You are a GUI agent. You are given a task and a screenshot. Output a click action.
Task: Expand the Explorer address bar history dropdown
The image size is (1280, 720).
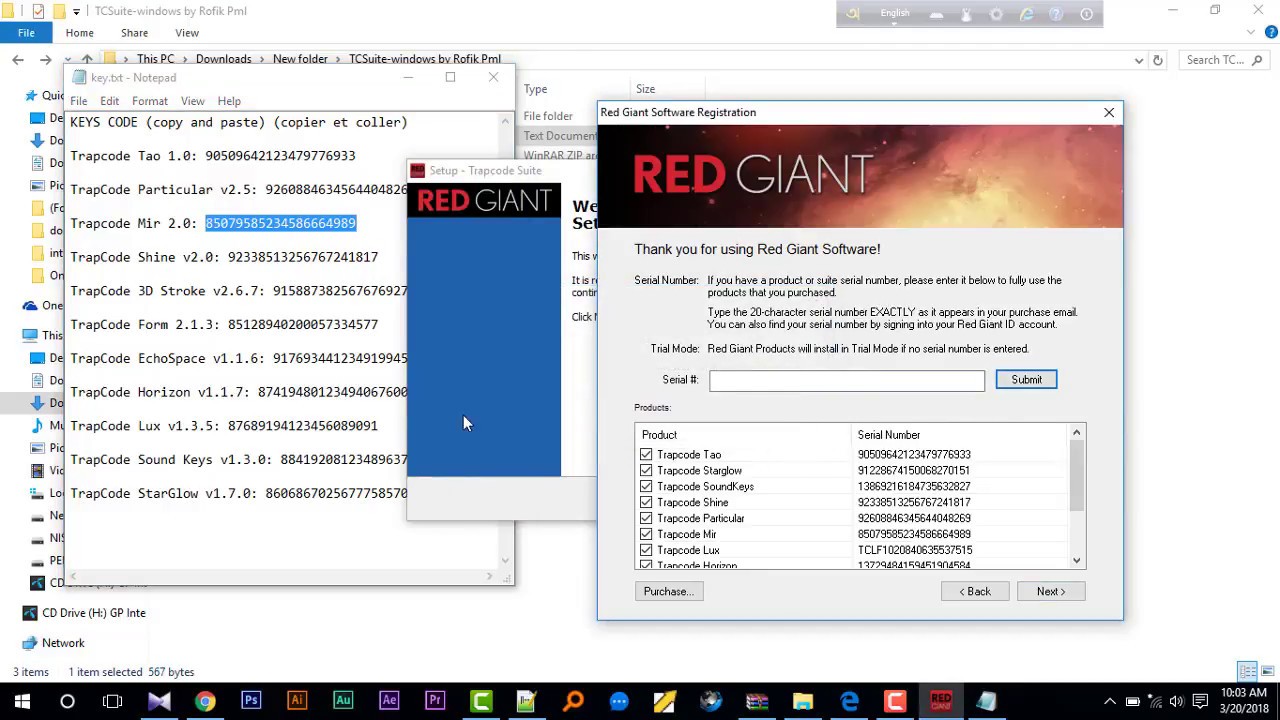tap(1139, 60)
